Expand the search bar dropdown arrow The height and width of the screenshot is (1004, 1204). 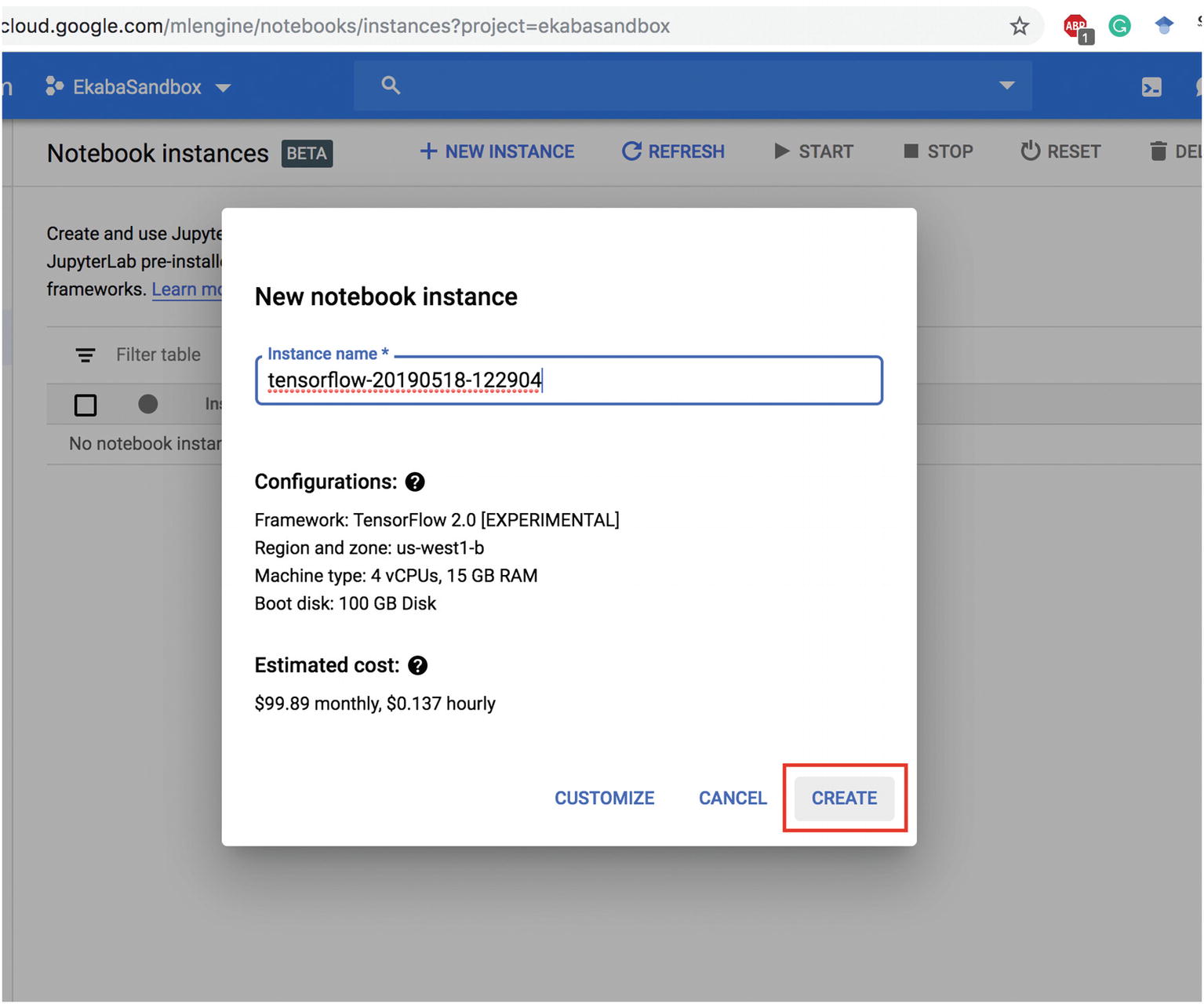point(1006,85)
